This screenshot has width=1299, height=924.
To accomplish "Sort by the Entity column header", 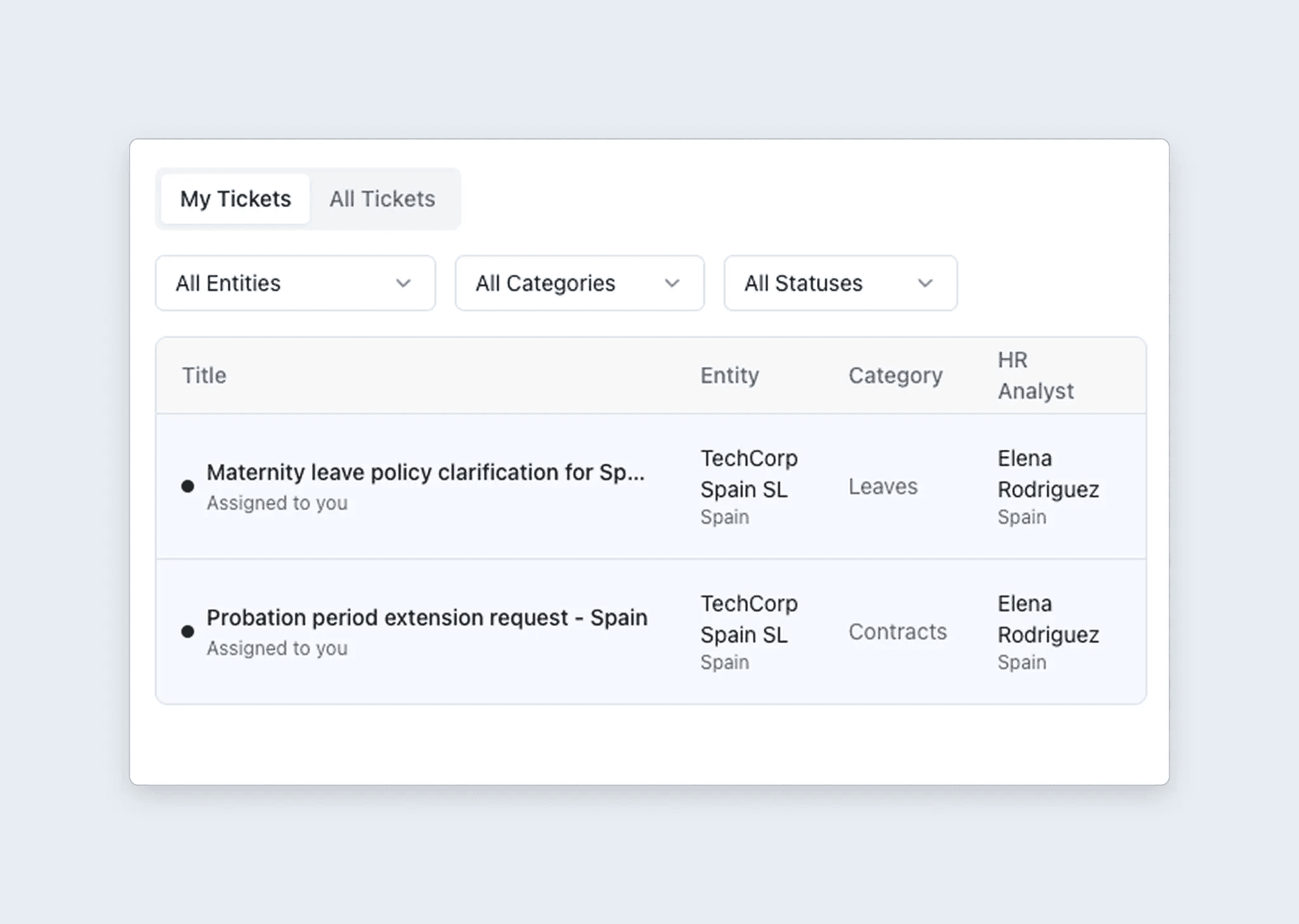I will 729,375.
